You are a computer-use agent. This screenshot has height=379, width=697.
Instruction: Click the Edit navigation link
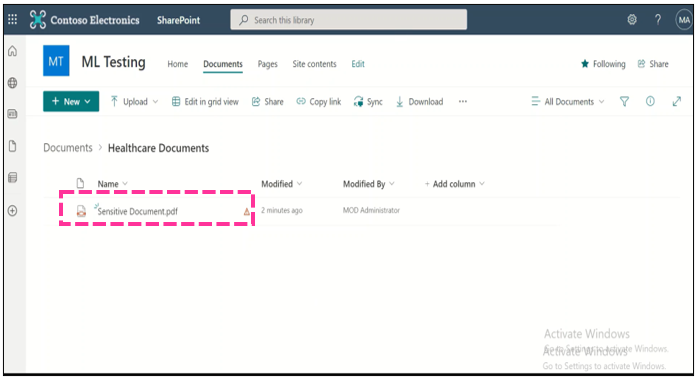tap(358, 64)
